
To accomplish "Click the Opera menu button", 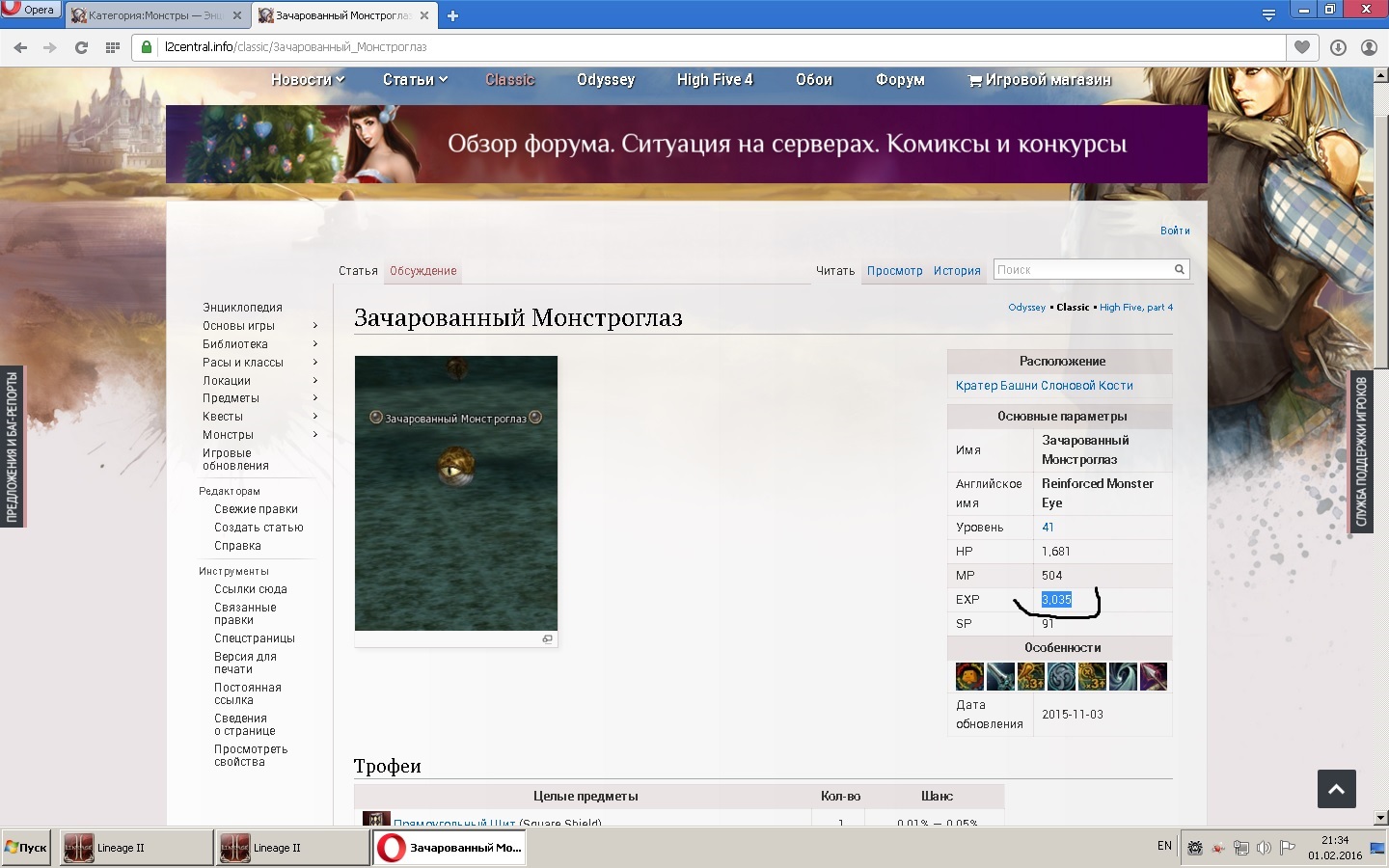I will point(31,10).
